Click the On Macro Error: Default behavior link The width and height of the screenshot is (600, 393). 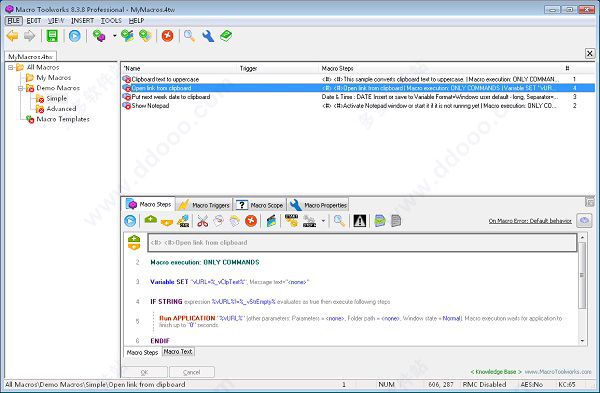coord(530,221)
